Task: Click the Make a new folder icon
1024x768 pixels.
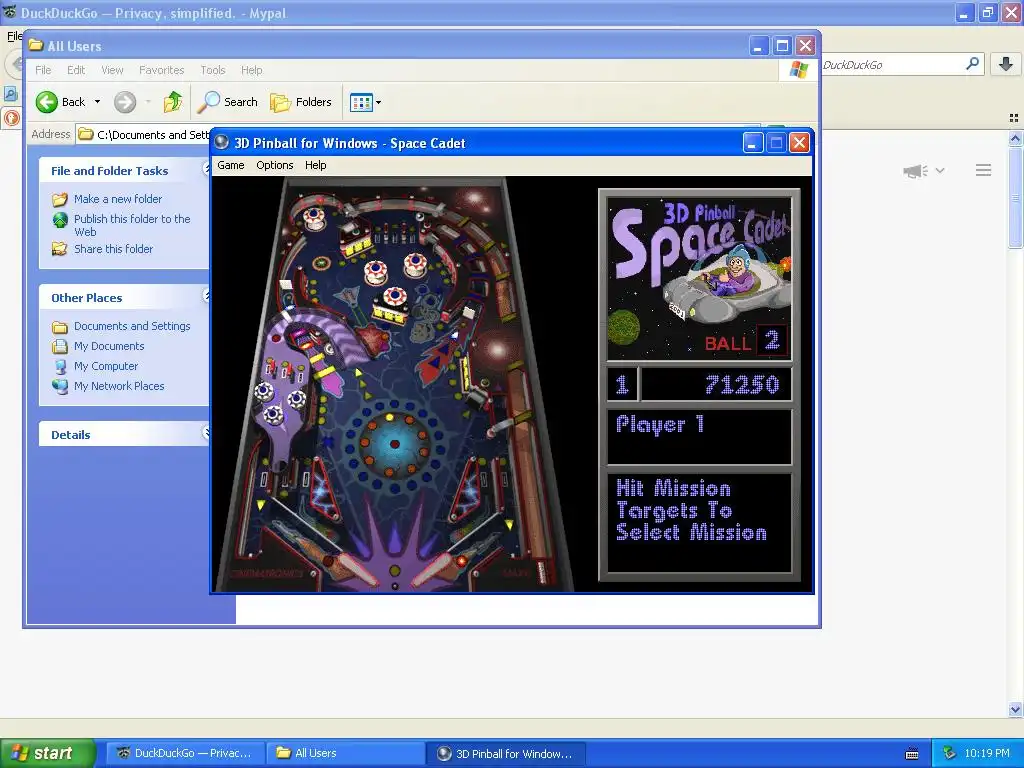Action: [60, 199]
